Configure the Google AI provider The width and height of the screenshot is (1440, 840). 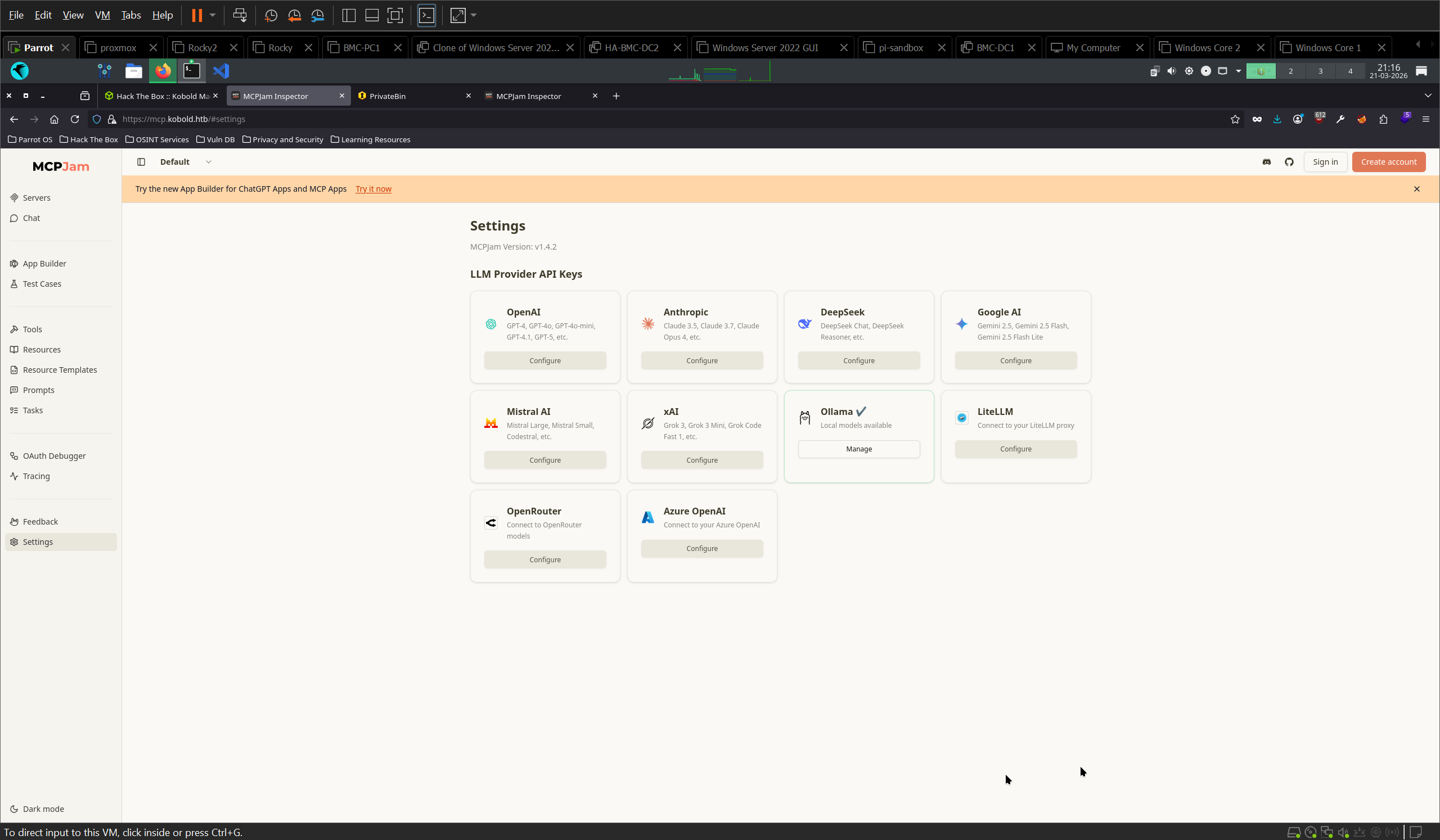click(1015, 361)
